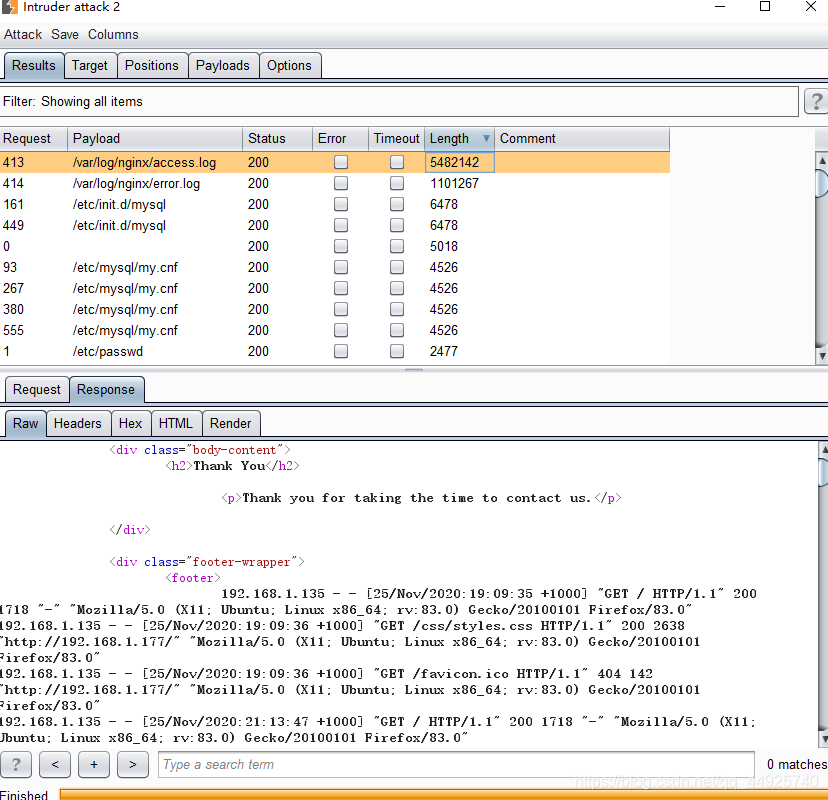
Task: Go to previous search match arrow
Action: click(x=55, y=764)
